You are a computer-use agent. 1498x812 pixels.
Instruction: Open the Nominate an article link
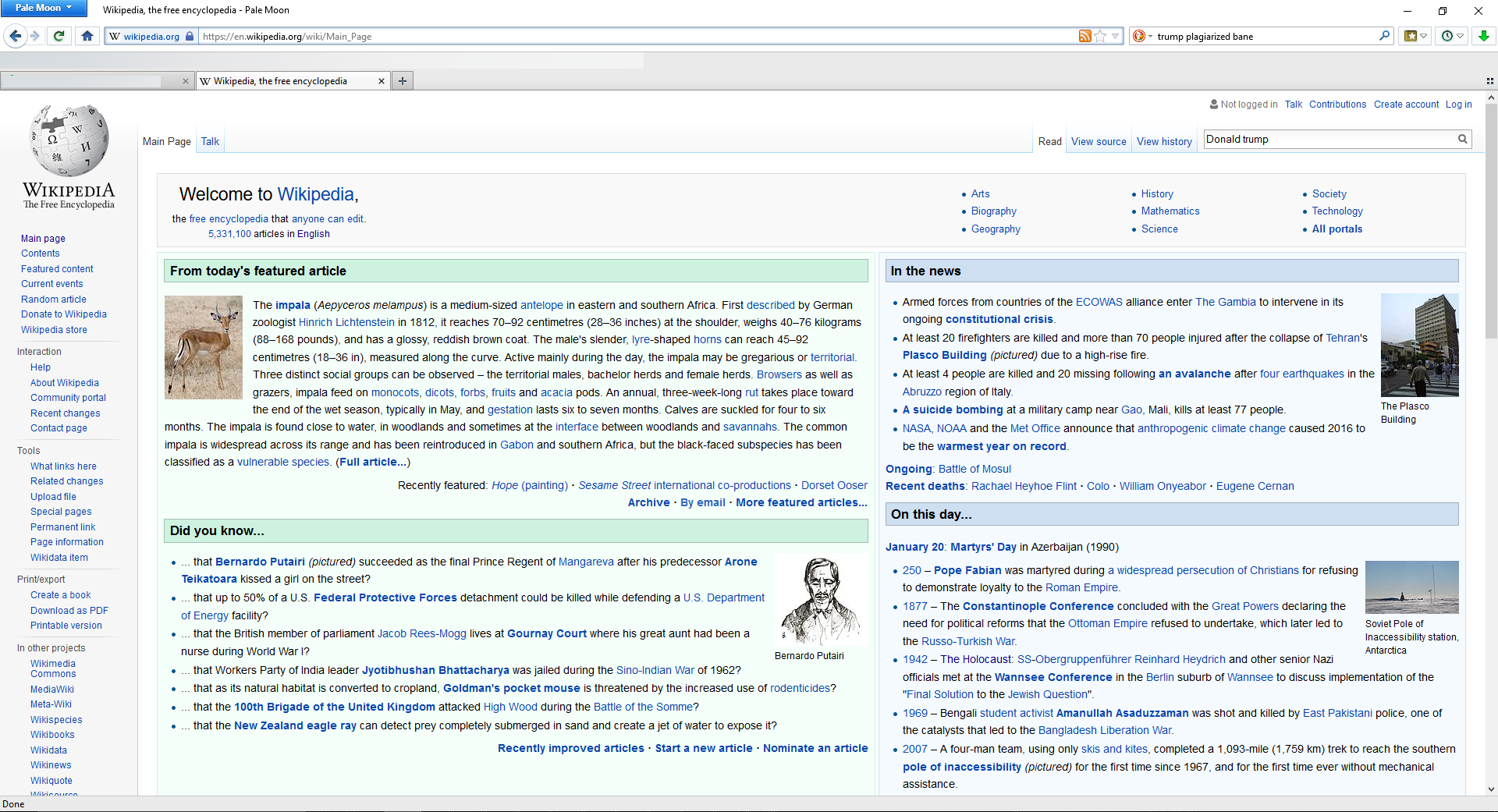click(815, 748)
